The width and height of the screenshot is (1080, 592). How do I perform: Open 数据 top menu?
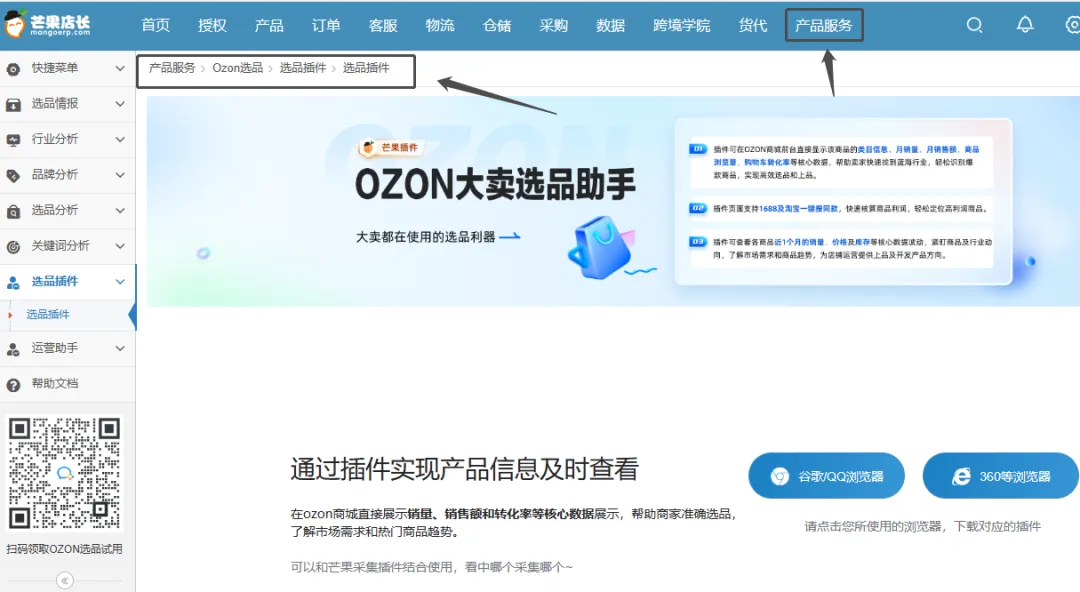click(x=610, y=25)
